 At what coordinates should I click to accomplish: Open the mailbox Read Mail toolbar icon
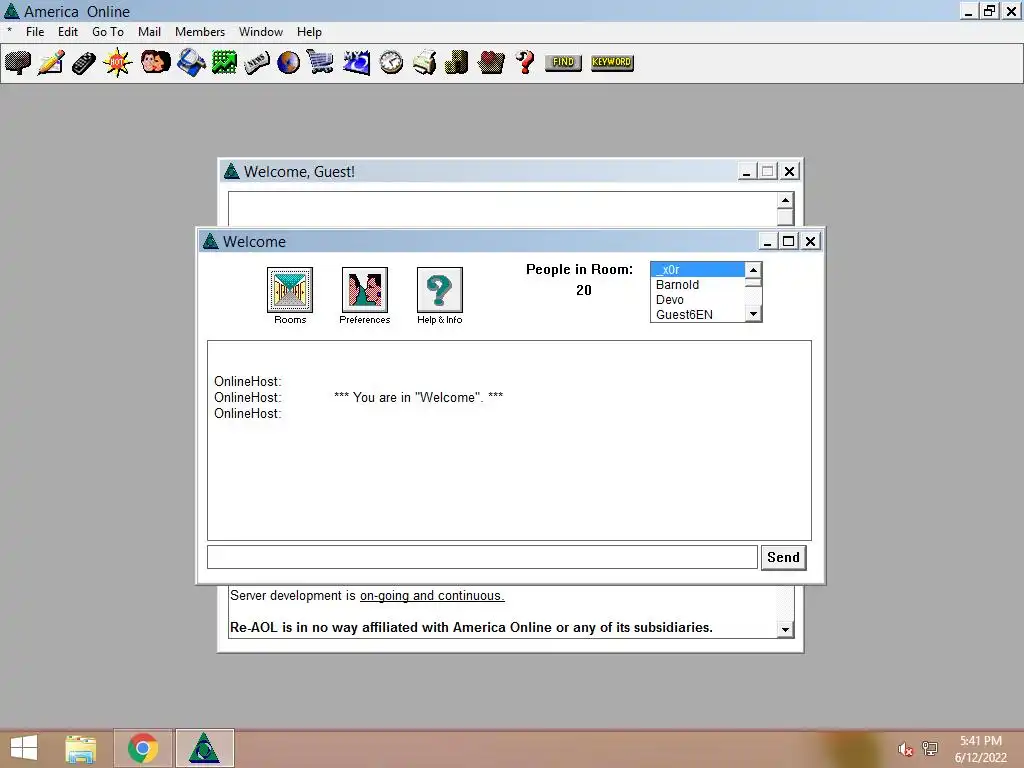tap(18, 63)
